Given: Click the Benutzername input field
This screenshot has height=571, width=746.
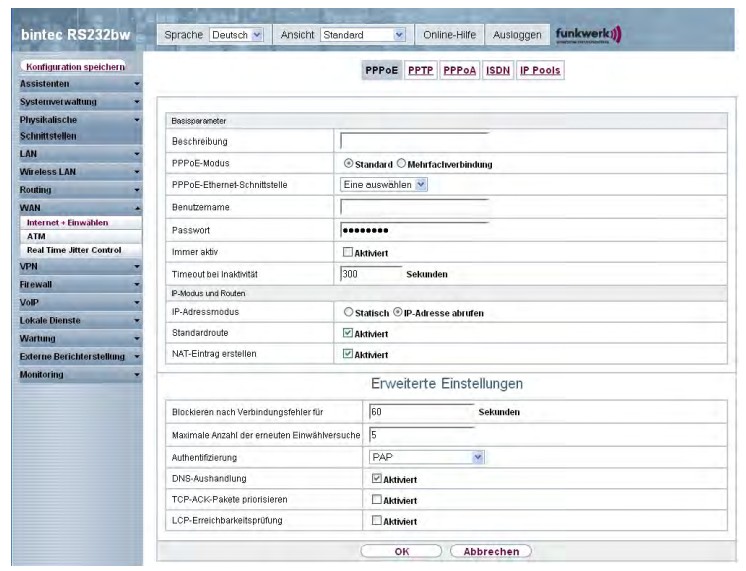Looking at the screenshot, I should [x=414, y=207].
